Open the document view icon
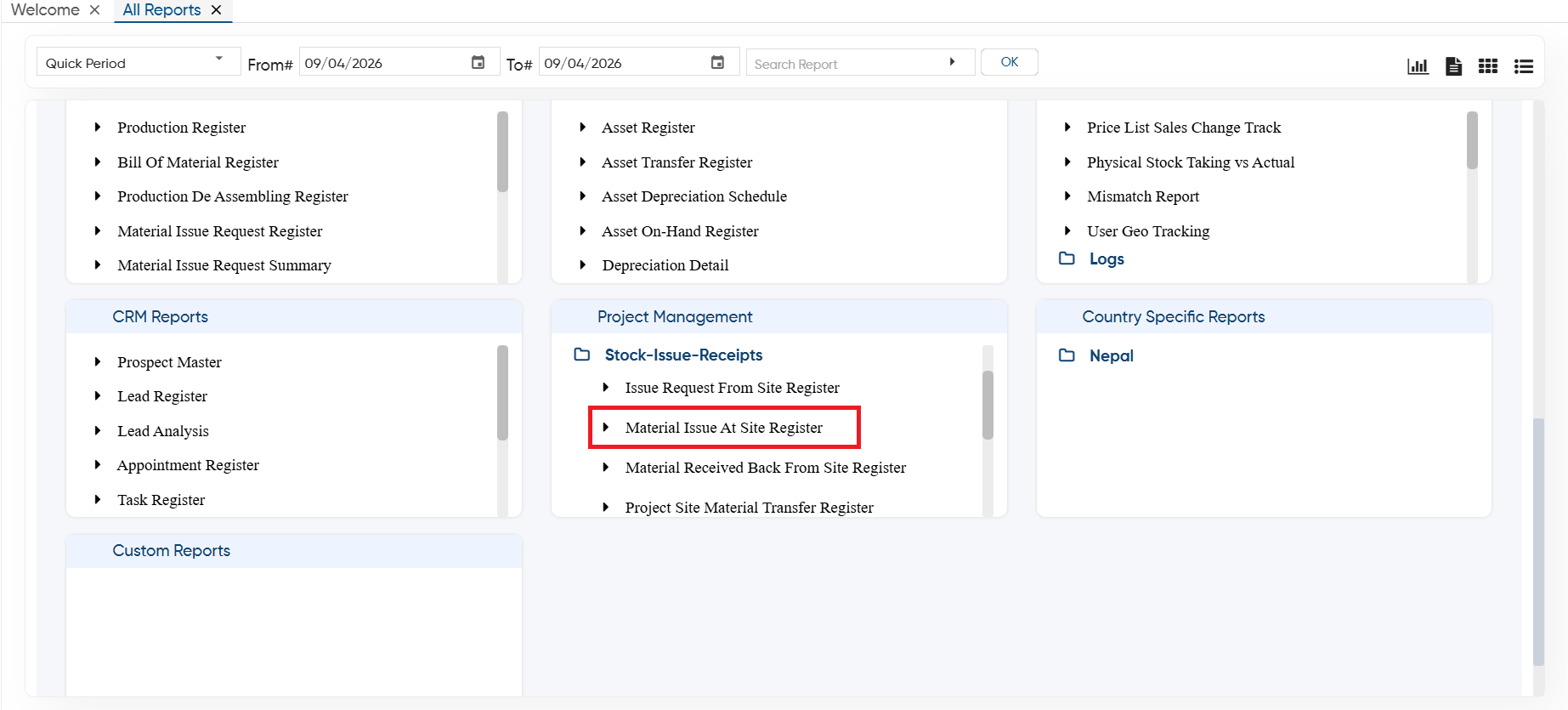1568x710 pixels. click(x=1453, y=65)
